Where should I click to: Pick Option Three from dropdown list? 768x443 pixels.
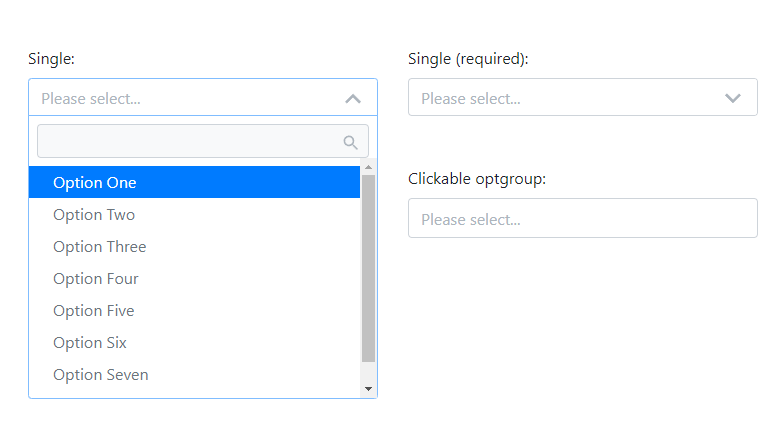click(194, 246)
